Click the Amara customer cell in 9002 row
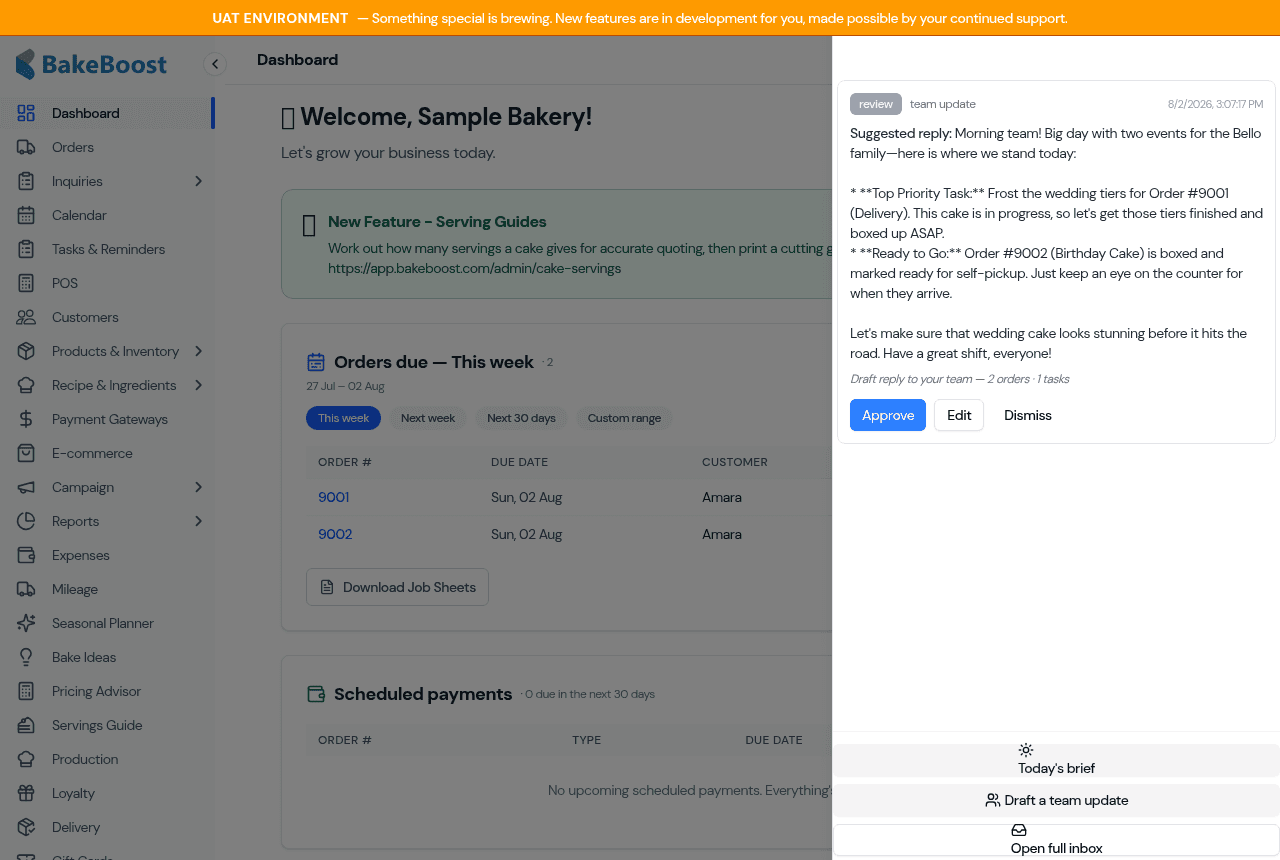 [x=722, y=534]
